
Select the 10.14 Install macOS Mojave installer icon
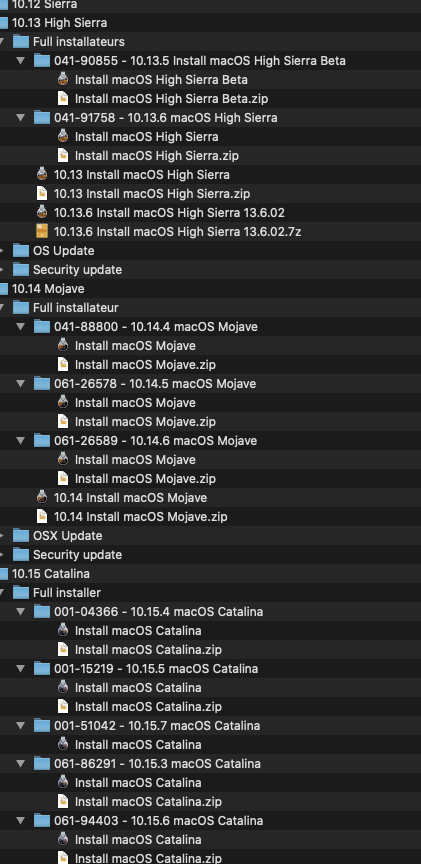42,498
